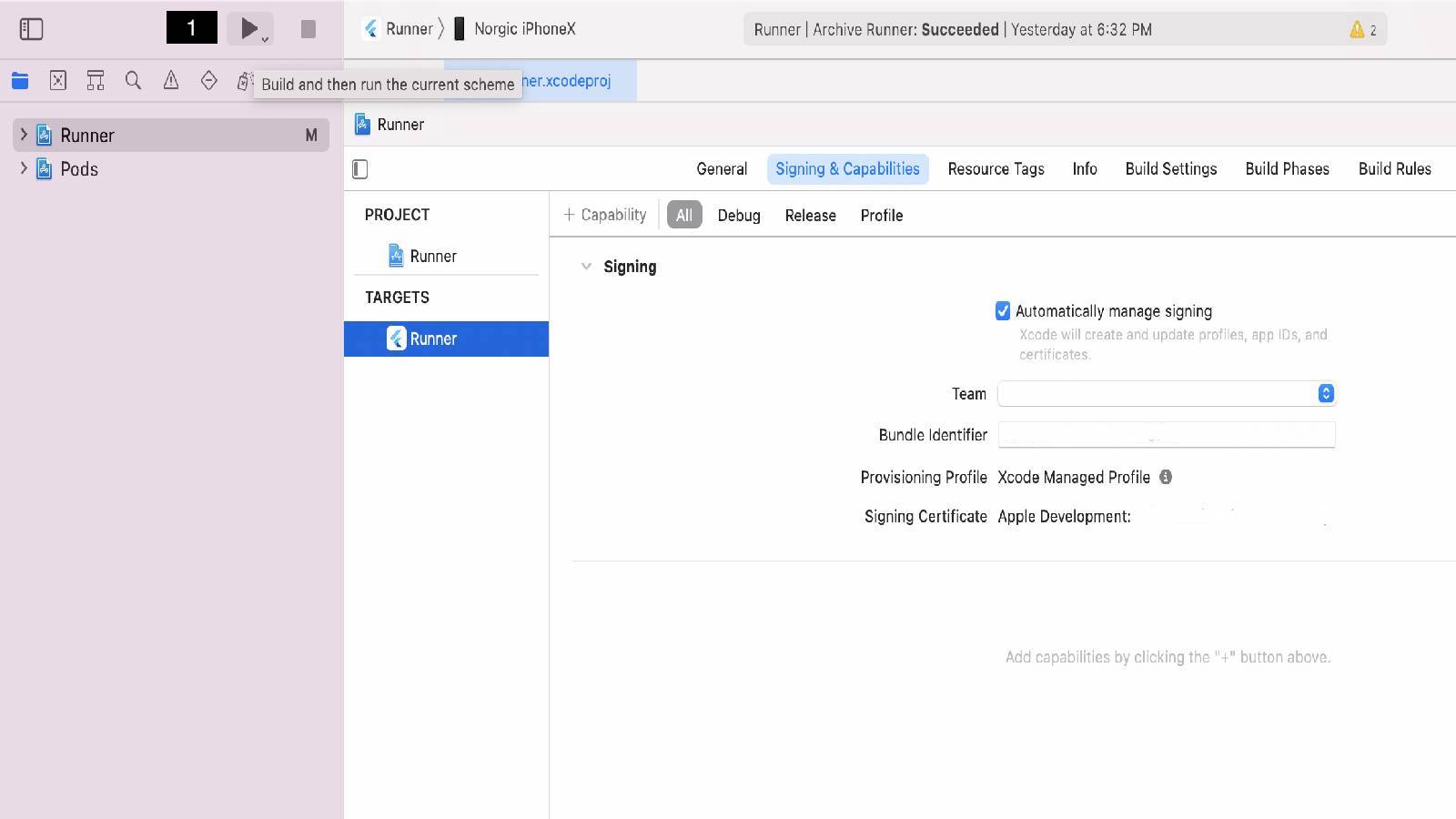This screenshot has height=819, width=1456.
Task: Collapse the Signing section
Action: 586,267
